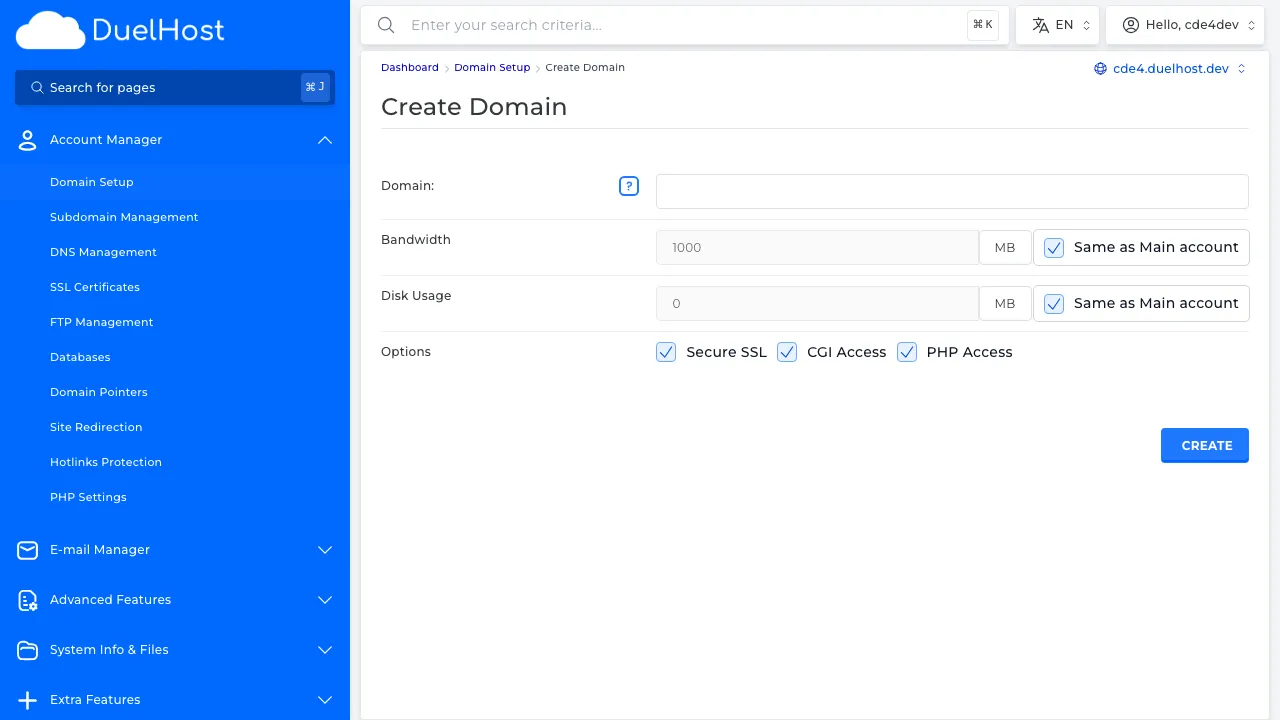
Task: Click the E-mail Manager envelope icon
Action: (x=27, y=550)
